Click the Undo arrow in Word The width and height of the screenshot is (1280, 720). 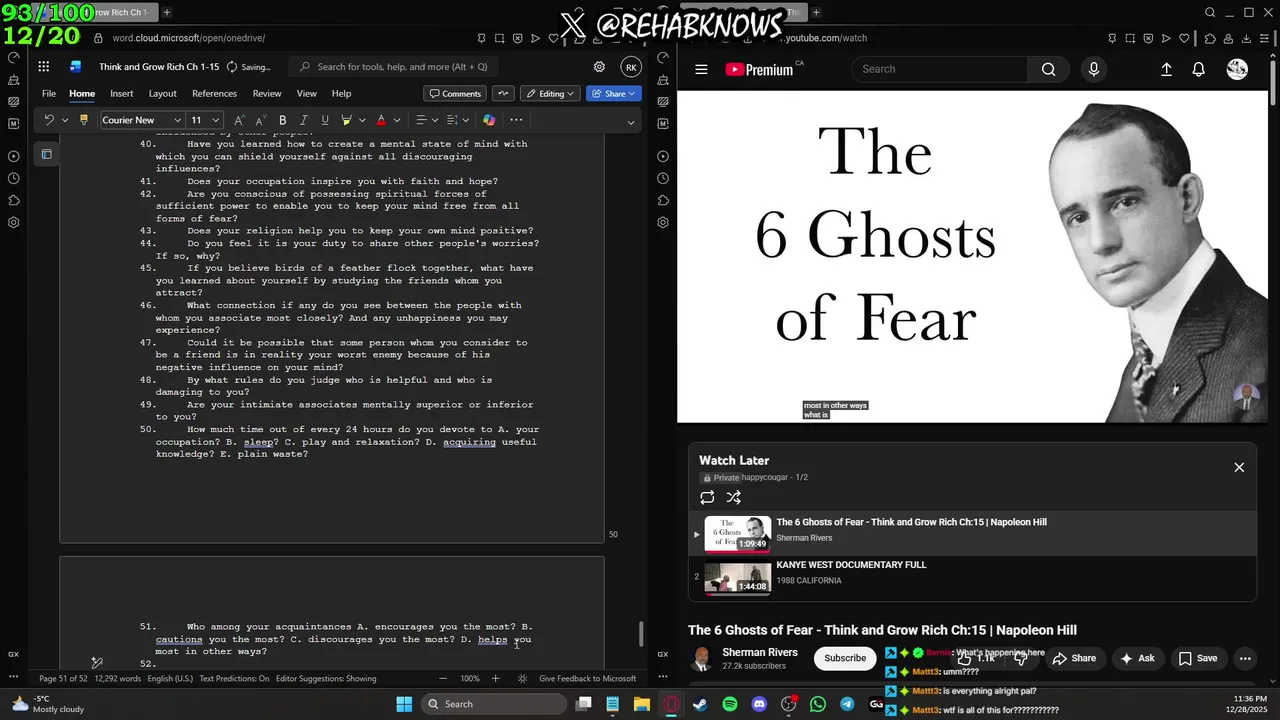(49, 120)
